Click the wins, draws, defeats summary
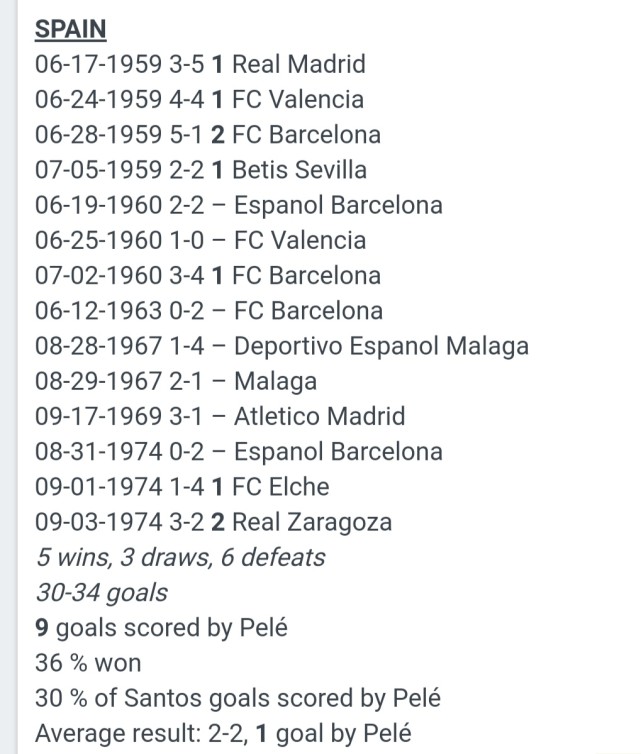 (x=180, y=557)
